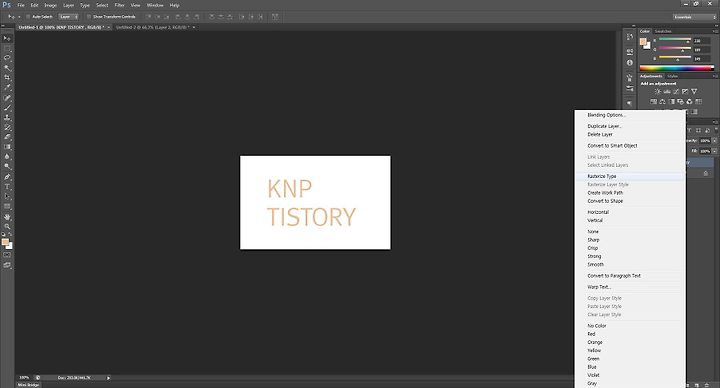
Task: Open the Auto-Select Layer dropdown
Action: [x=69, y=17]
